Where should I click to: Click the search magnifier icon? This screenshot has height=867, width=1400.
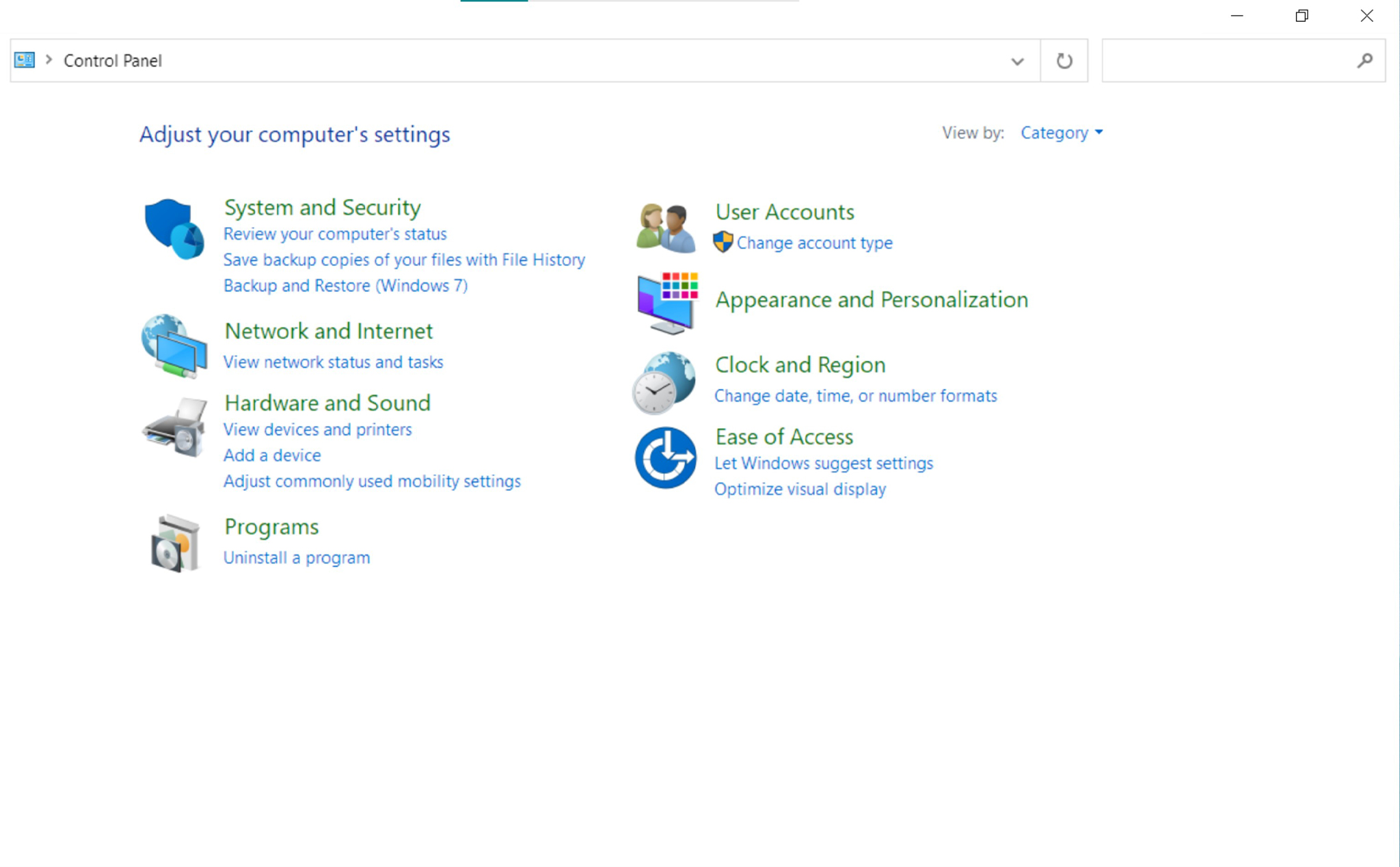pos(1364,61)
